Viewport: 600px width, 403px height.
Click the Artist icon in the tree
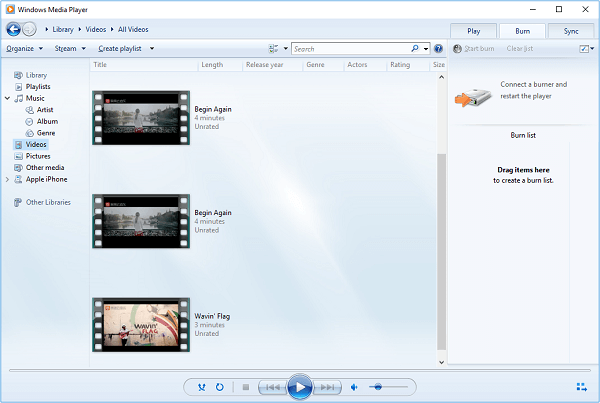tap(29, 110)
